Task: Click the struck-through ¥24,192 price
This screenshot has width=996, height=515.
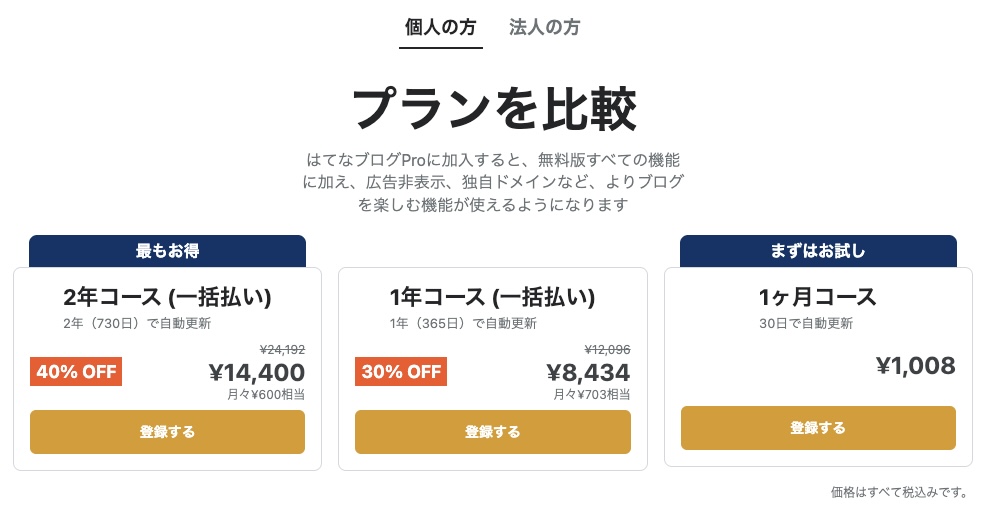Action: pyautogui.click(x=282, y=350)
